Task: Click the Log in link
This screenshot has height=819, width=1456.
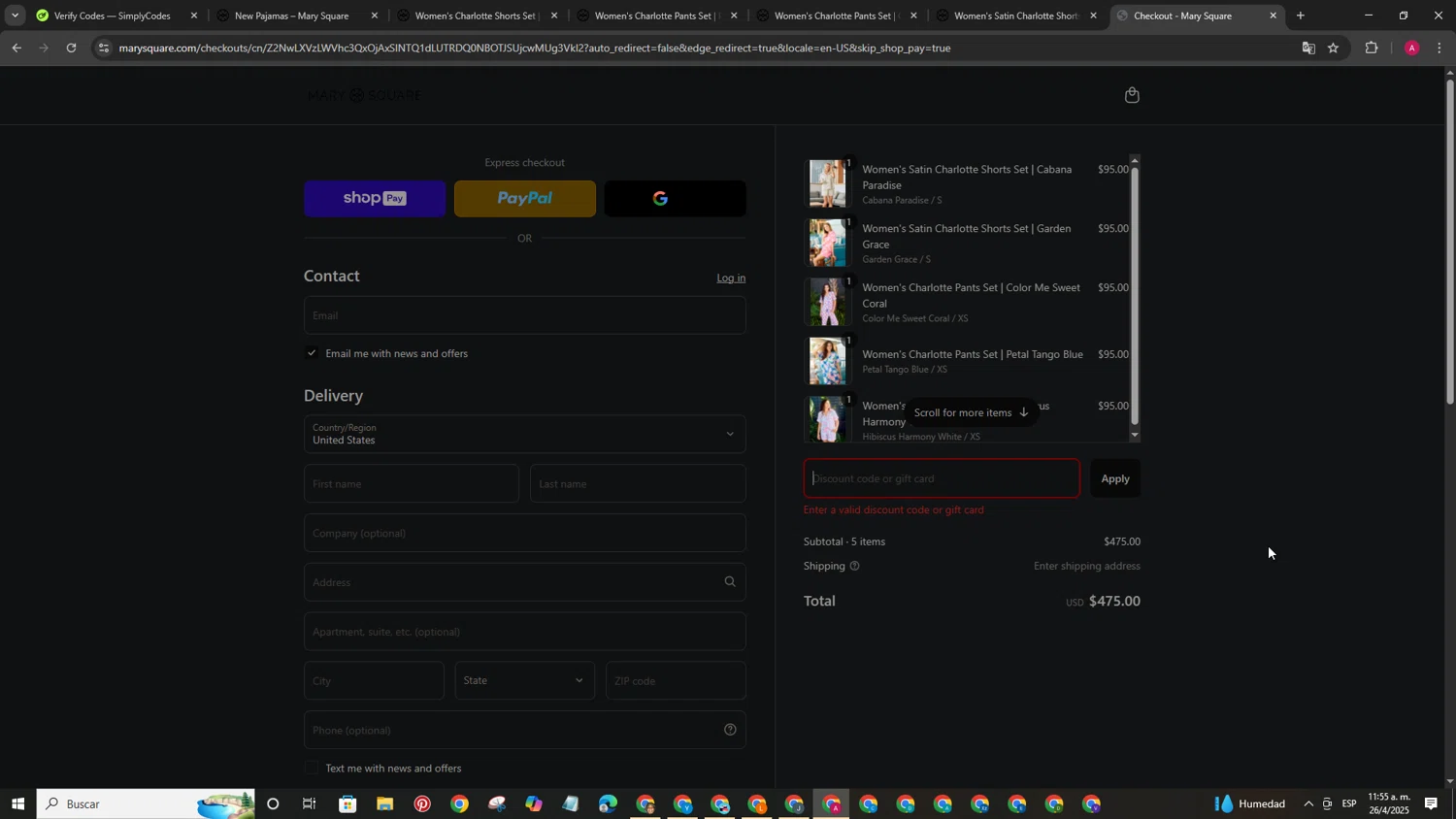Action: [x=731, y=278]
